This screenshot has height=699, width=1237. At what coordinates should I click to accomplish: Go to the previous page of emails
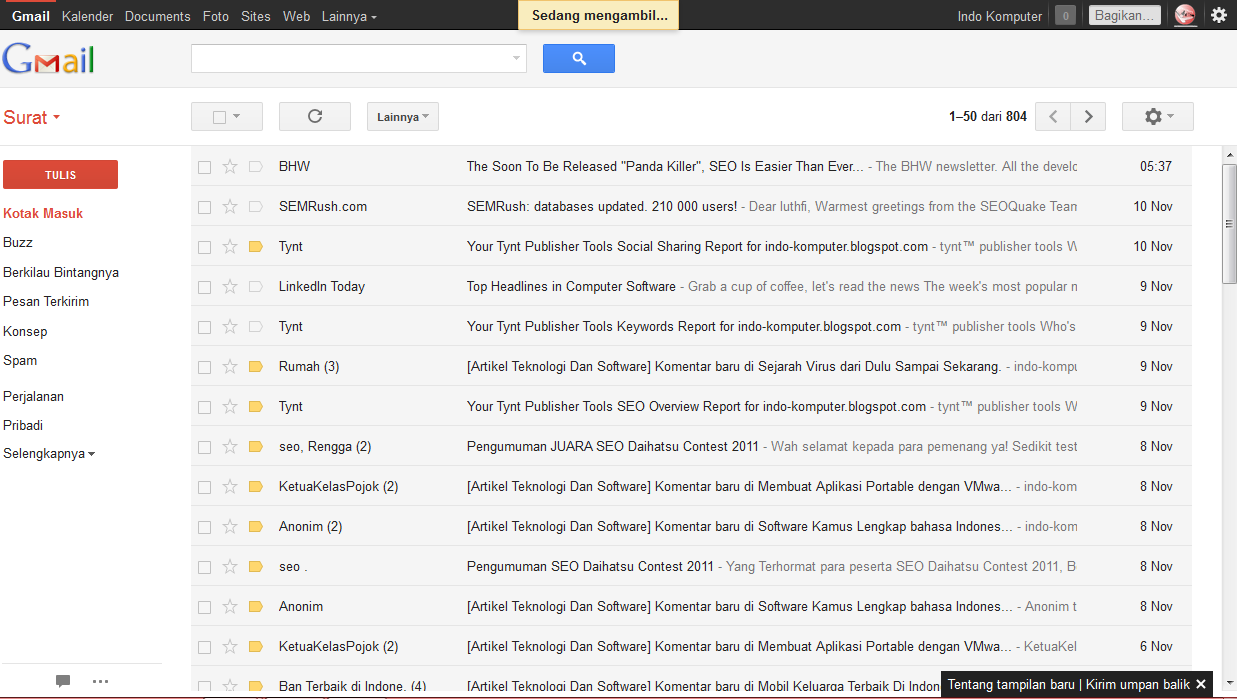point(1052,116)
